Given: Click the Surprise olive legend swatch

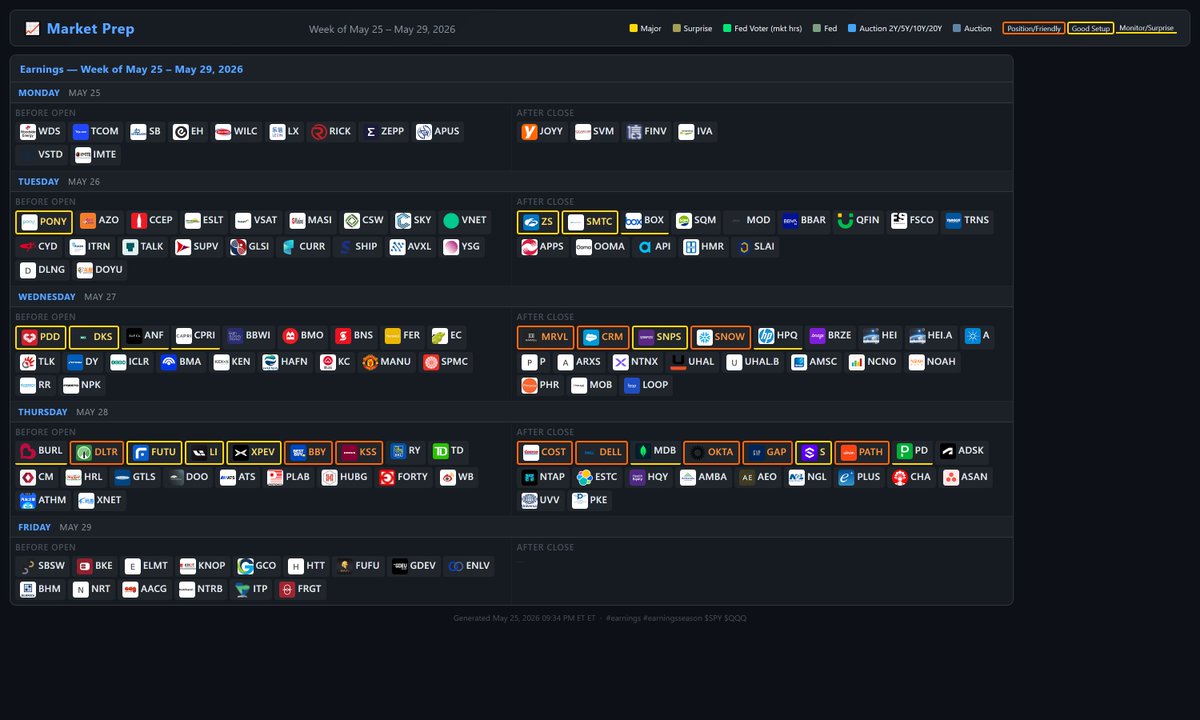Looking at the screenshot, I should coord(675,29).
